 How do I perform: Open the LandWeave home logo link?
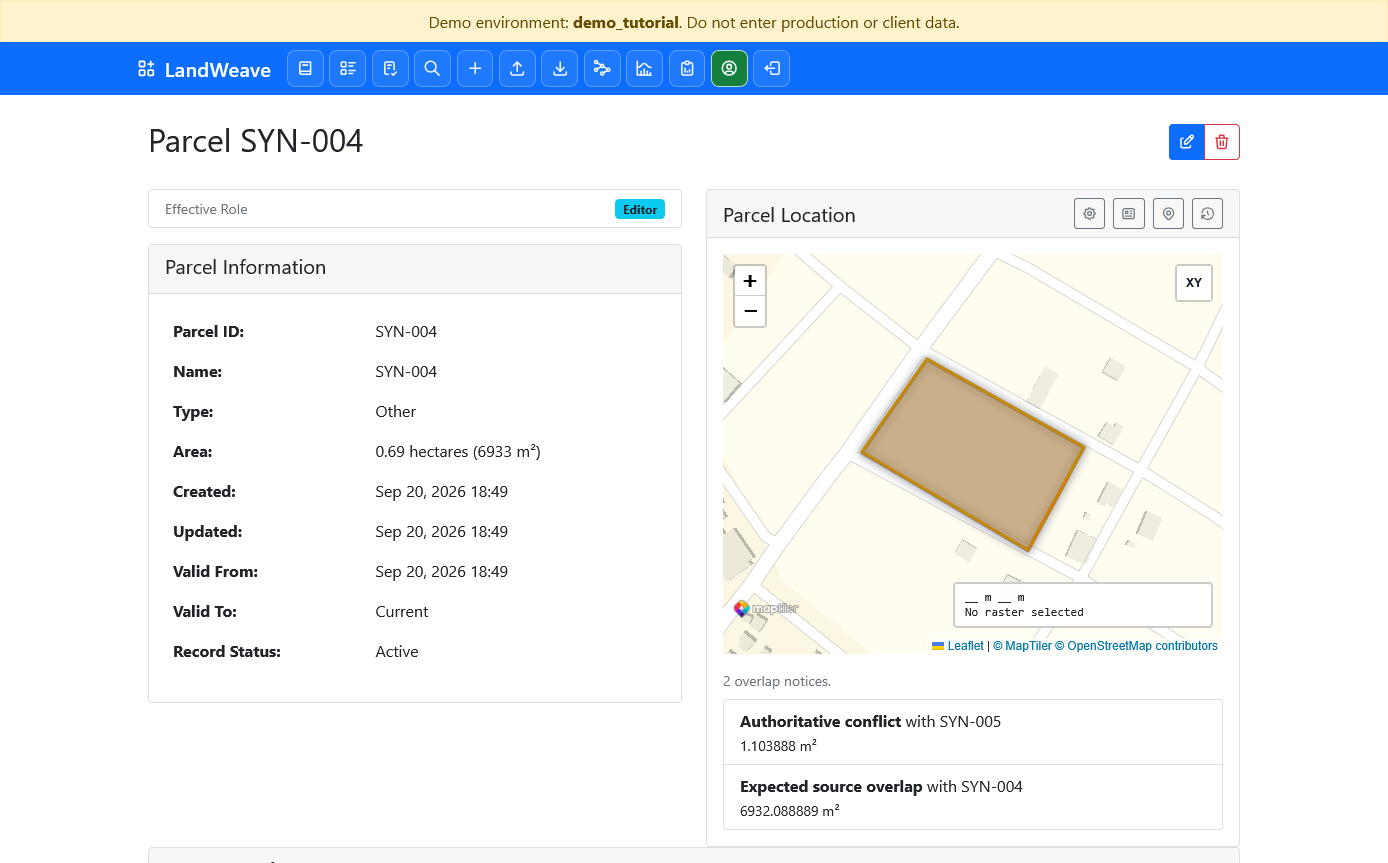click(x=204, y=69)
